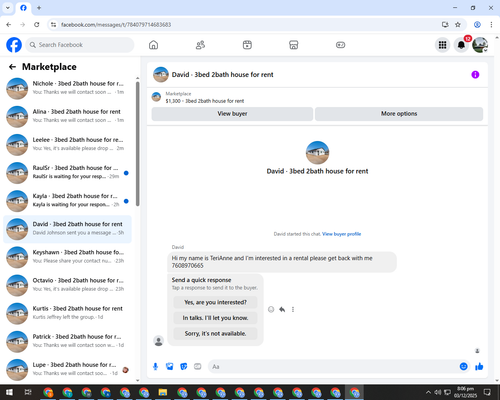
Task: Open the account profile picture menu
Action: coord(480,45)
